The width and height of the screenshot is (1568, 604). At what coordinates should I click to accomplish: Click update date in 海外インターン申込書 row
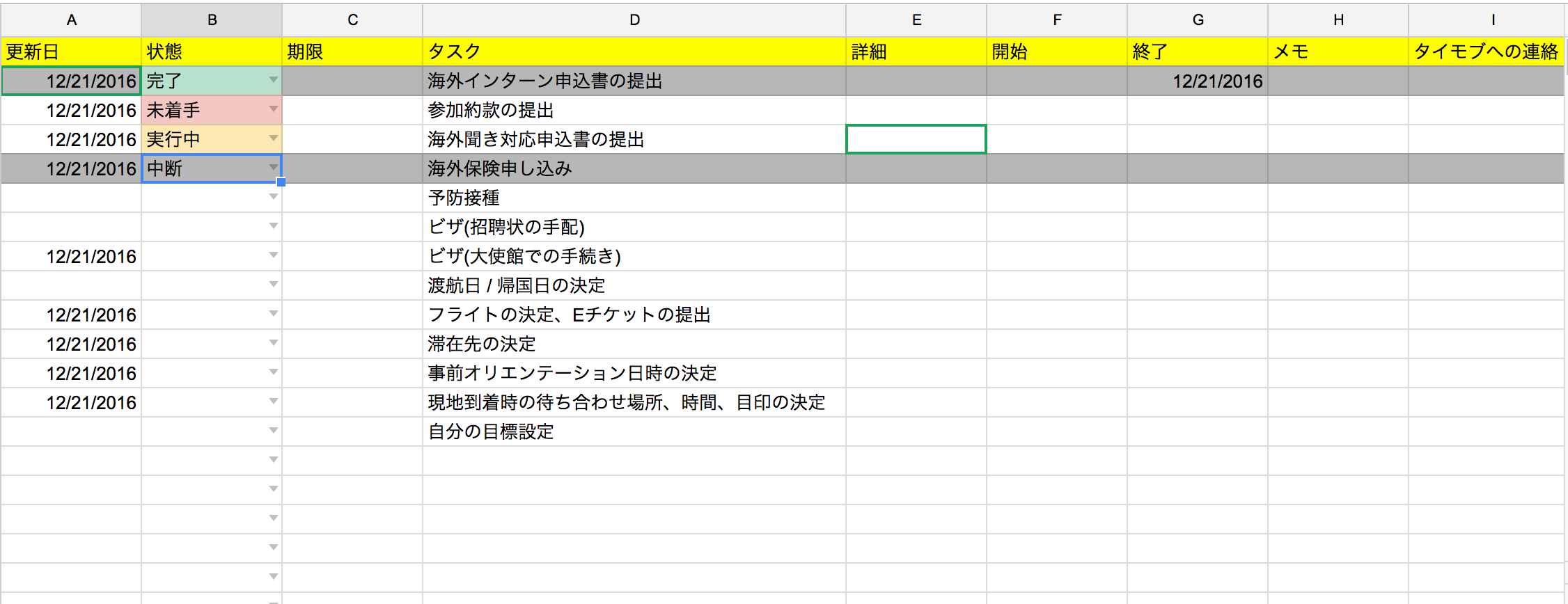pos(71,81)
